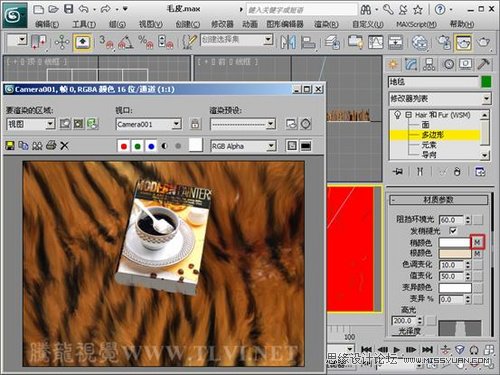This screenshot has height=375, width=500.
Task: Redo the last undone action
Action: [105, 9]
